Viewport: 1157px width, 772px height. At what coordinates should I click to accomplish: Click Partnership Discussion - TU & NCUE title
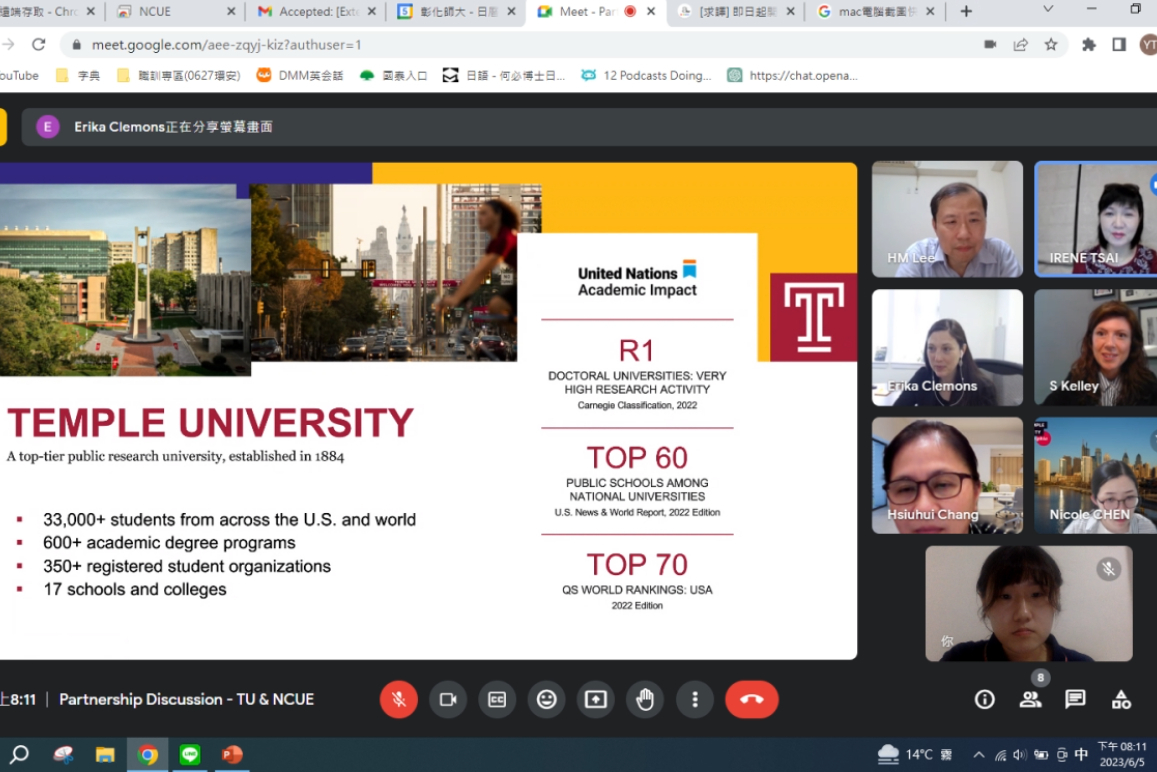186,699
